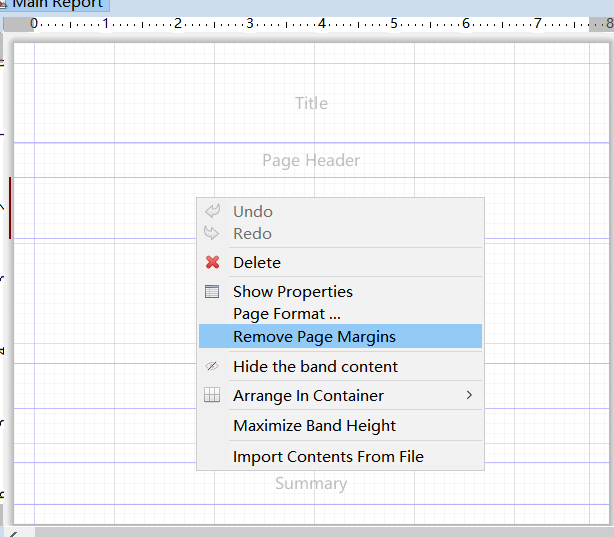Click the Arrange In Container grid icon
614x537 pixels.
pos(212,395)
